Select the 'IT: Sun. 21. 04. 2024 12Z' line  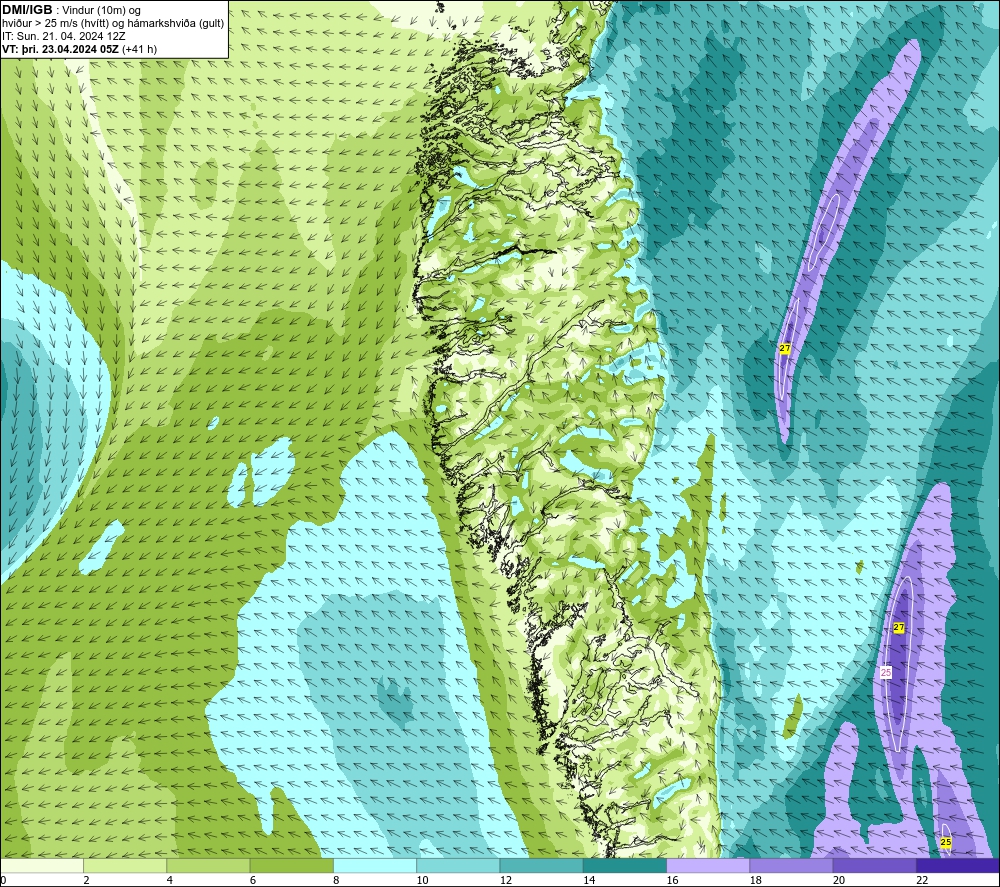tap(64, 36)
